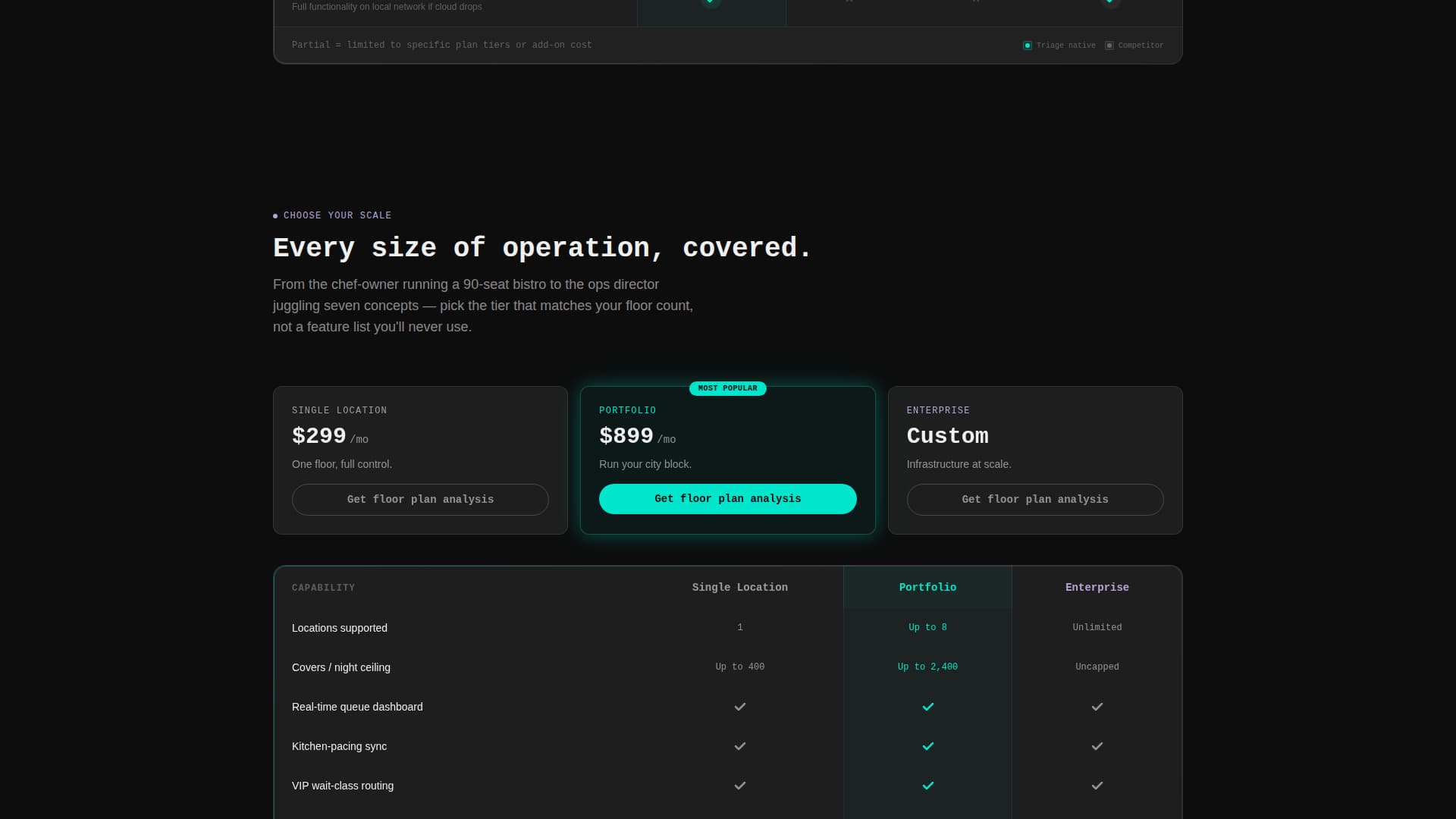Click 'Full functionality on local network' text
Image resolution: width=1456 pixels, height=819 pixels.
tap(387, 7)
